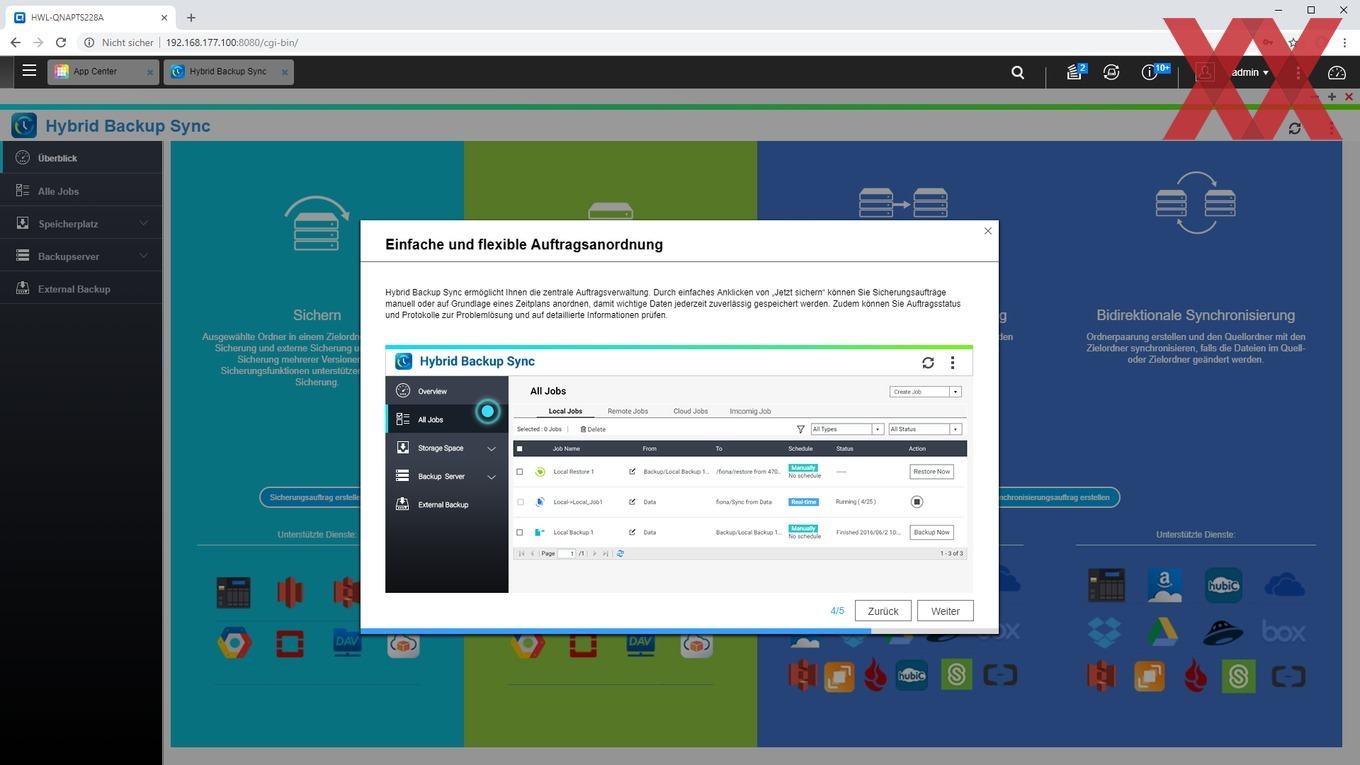Reload the browser page

[61, 43]
